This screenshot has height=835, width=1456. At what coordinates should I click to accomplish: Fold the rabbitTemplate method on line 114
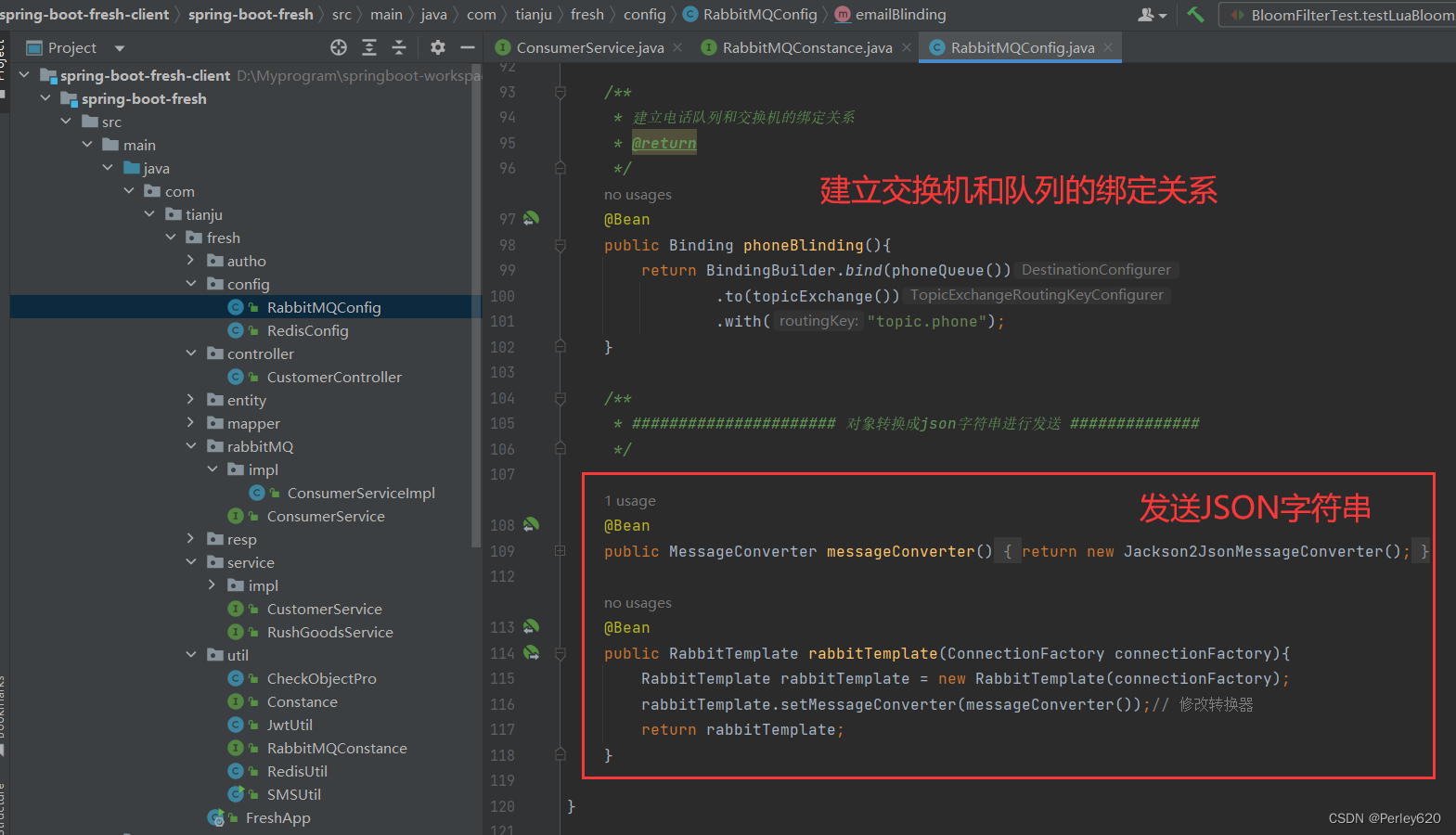(x=560, y=653)
